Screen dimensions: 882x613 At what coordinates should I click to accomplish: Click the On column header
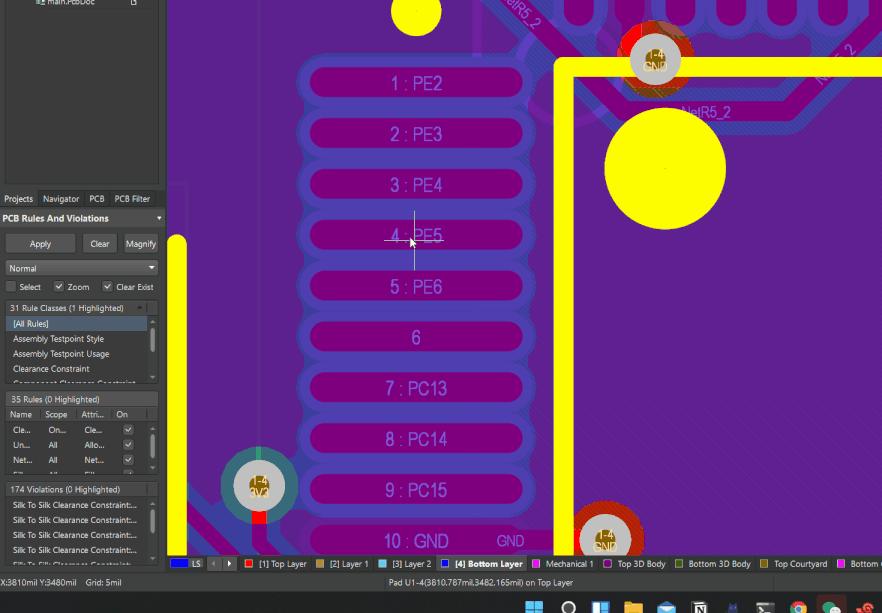click(122, 414)
